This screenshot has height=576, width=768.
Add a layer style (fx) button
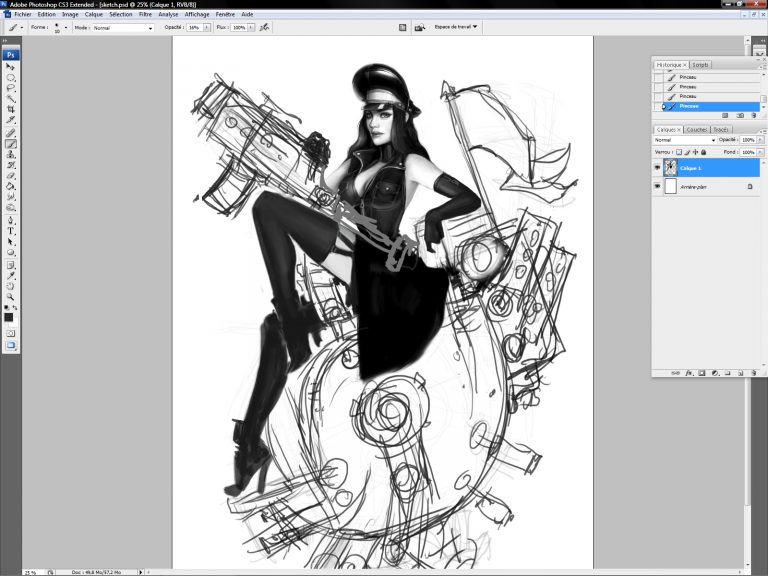tap(689, 373)
